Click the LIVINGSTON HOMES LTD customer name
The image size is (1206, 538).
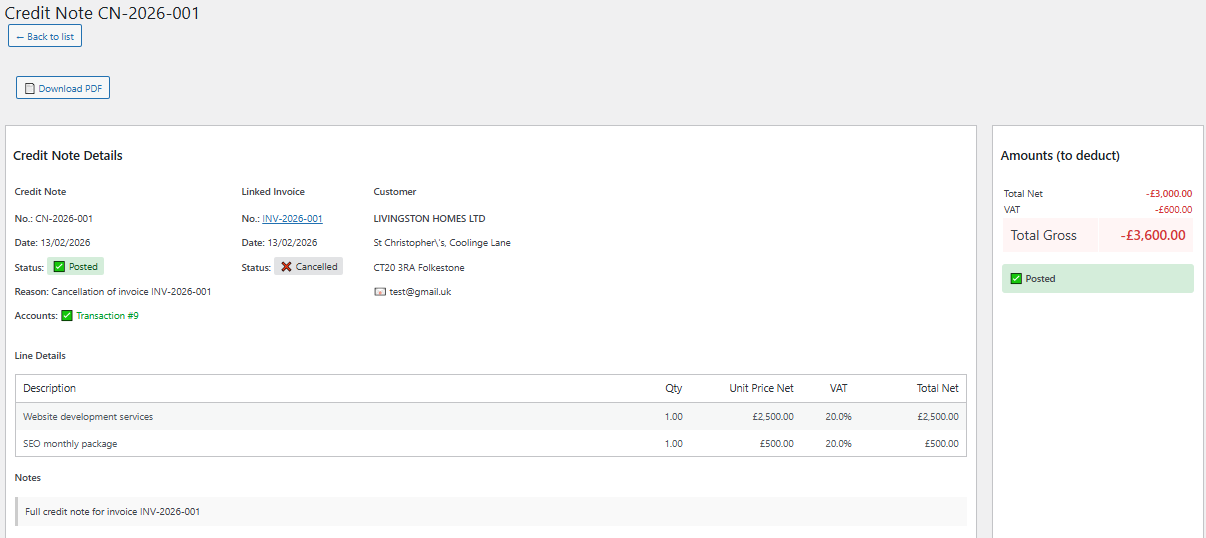429,218
